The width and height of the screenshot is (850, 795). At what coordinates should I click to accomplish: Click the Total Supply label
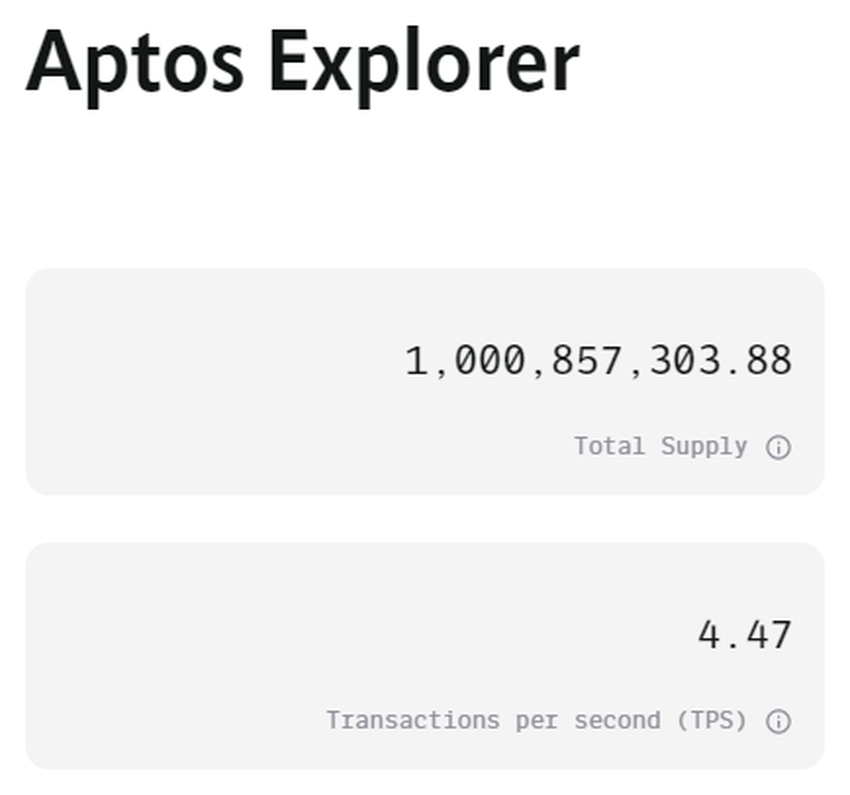pyautogui.click(x=660, y=446)
